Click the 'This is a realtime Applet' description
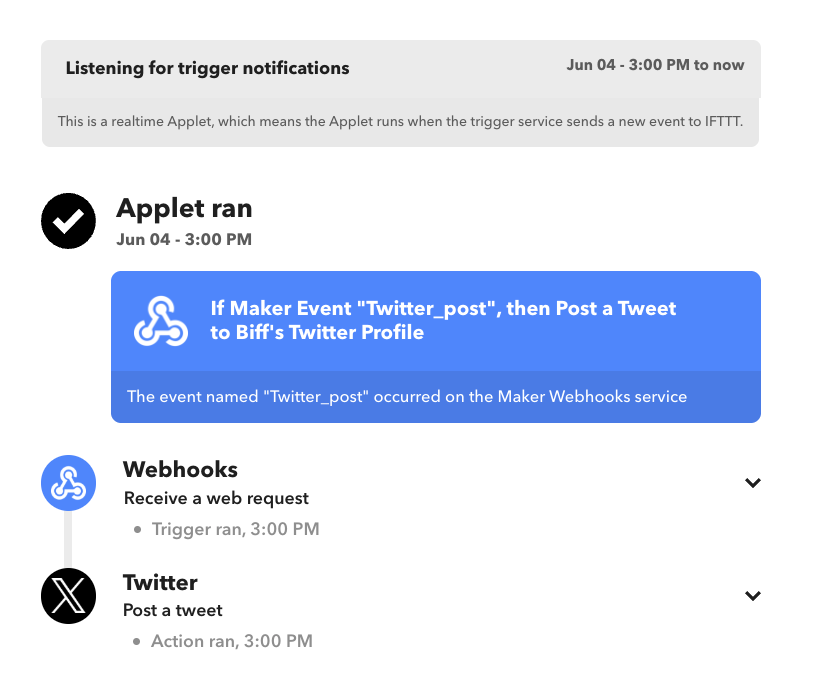Image resolution: width=815 pixels, height=686 pixels. pos(400,121)
